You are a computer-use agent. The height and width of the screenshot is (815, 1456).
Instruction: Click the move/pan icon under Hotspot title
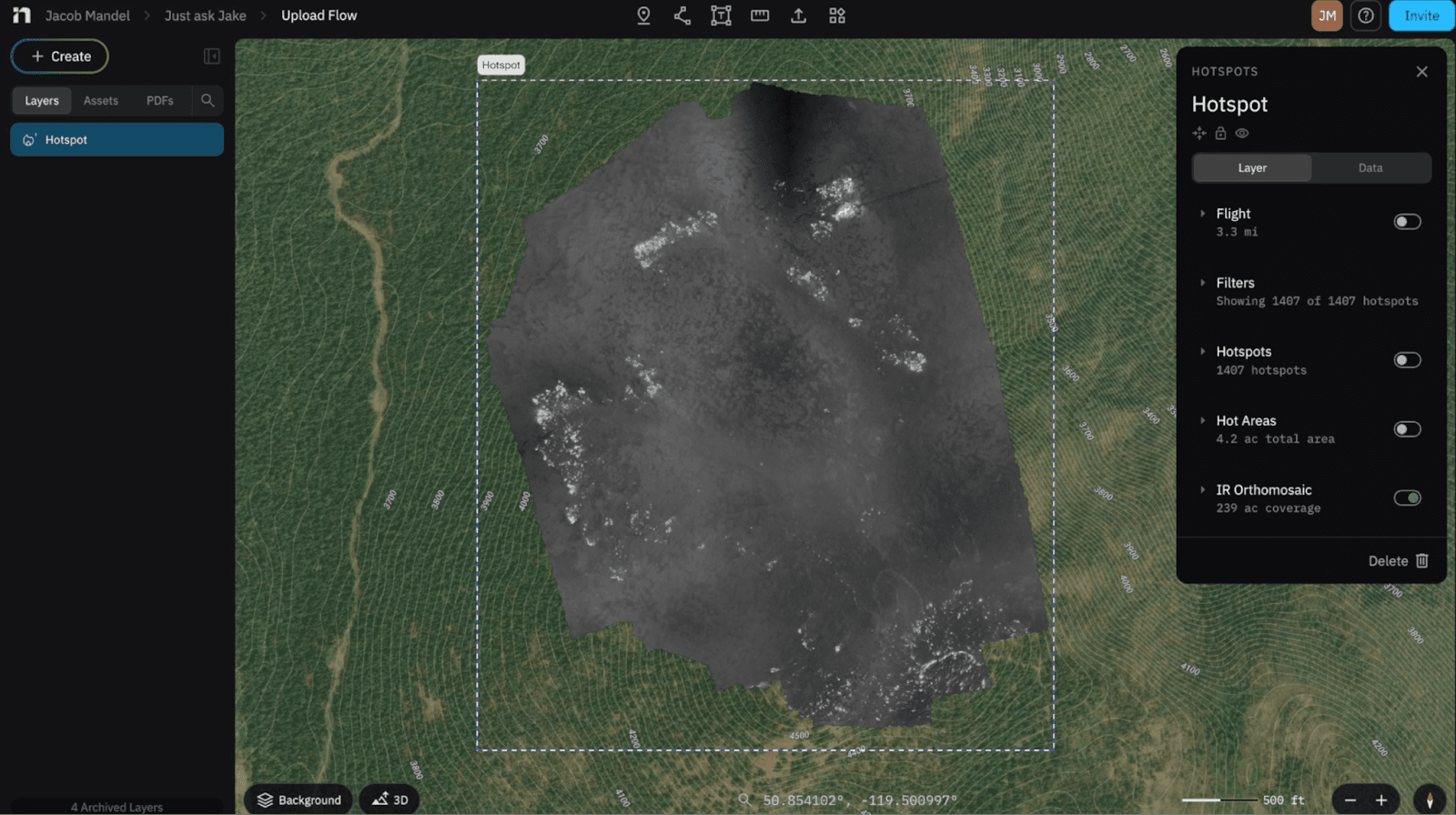pyautogui.click(x=1199, y=133)
